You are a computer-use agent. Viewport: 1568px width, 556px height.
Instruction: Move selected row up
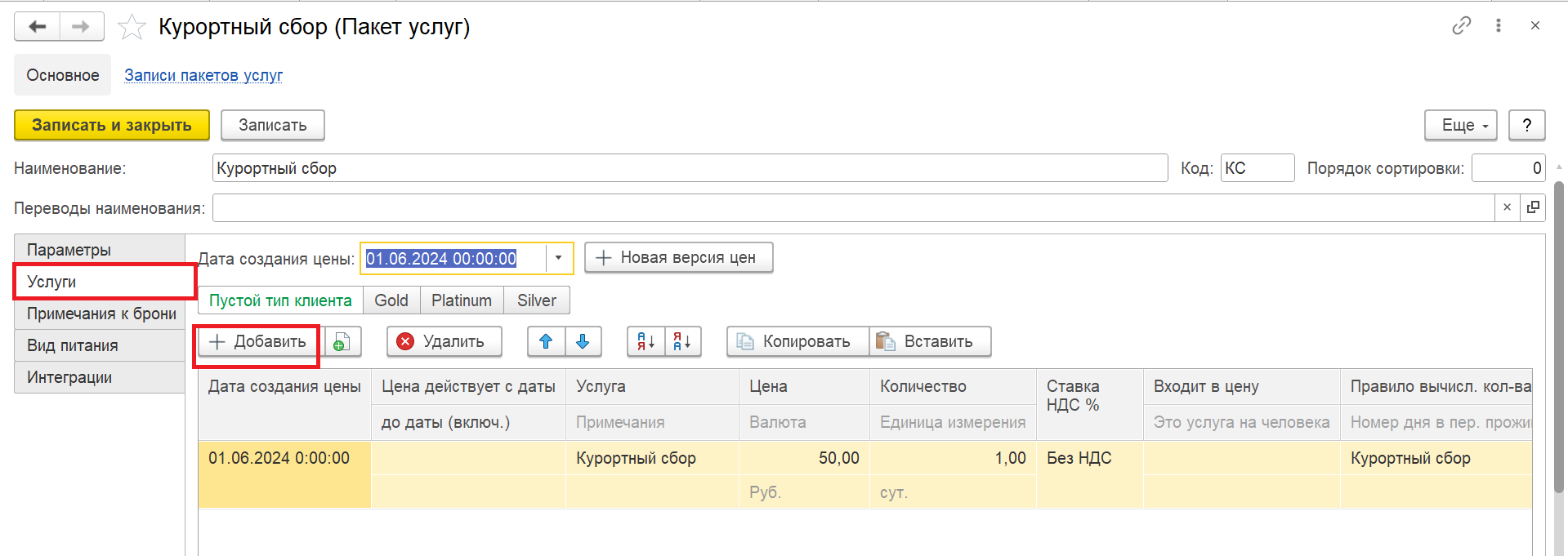[546, 341]
